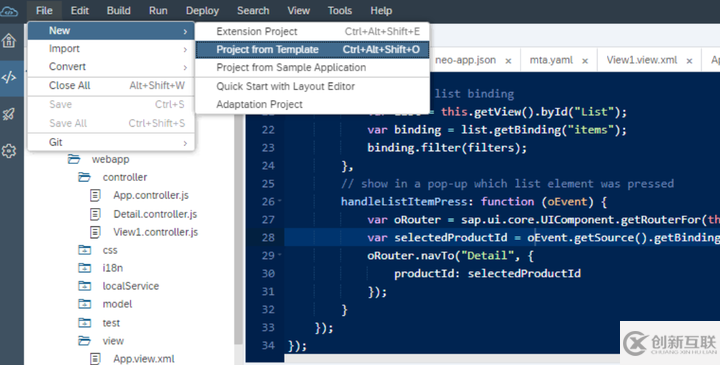The image size is (720, 365).
Task: Expand the Convert submenu arrow
Action: coord(185,67)
